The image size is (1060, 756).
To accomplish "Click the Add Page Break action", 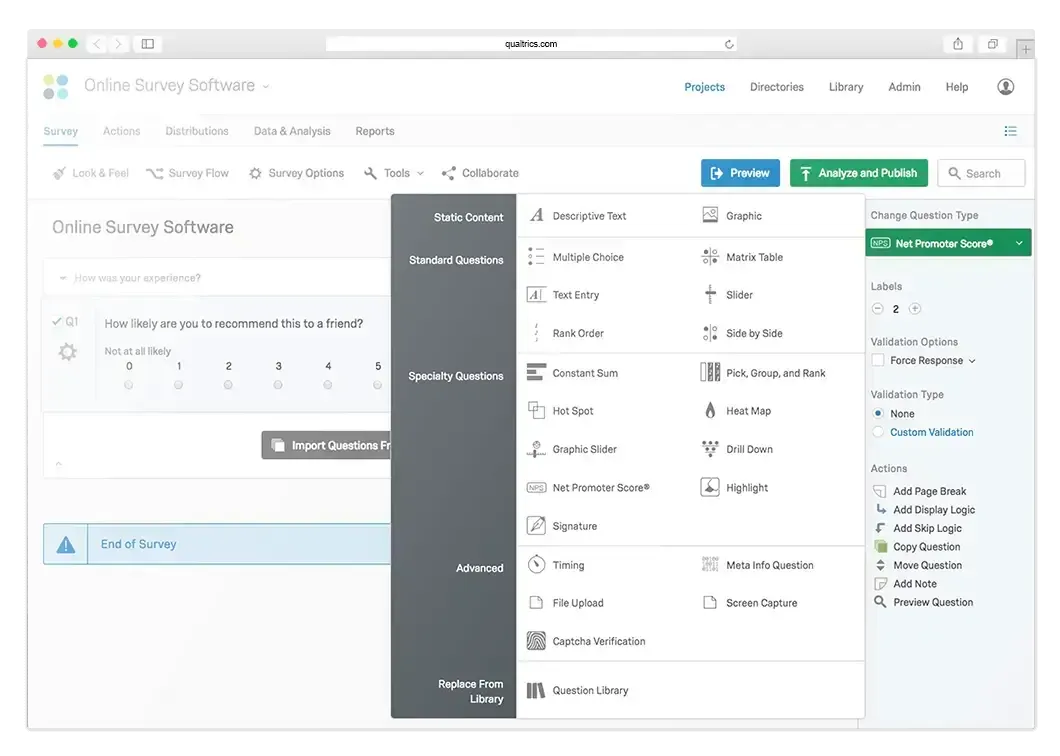I will 920,491.
